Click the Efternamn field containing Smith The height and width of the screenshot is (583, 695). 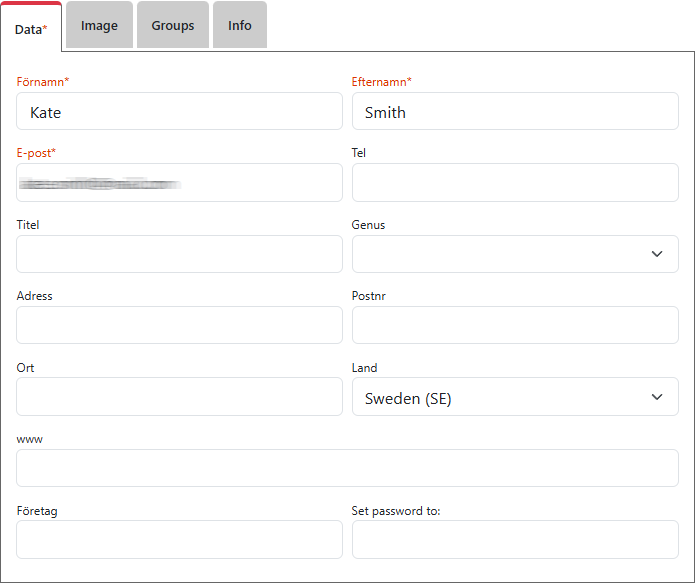tap(515, 111)
